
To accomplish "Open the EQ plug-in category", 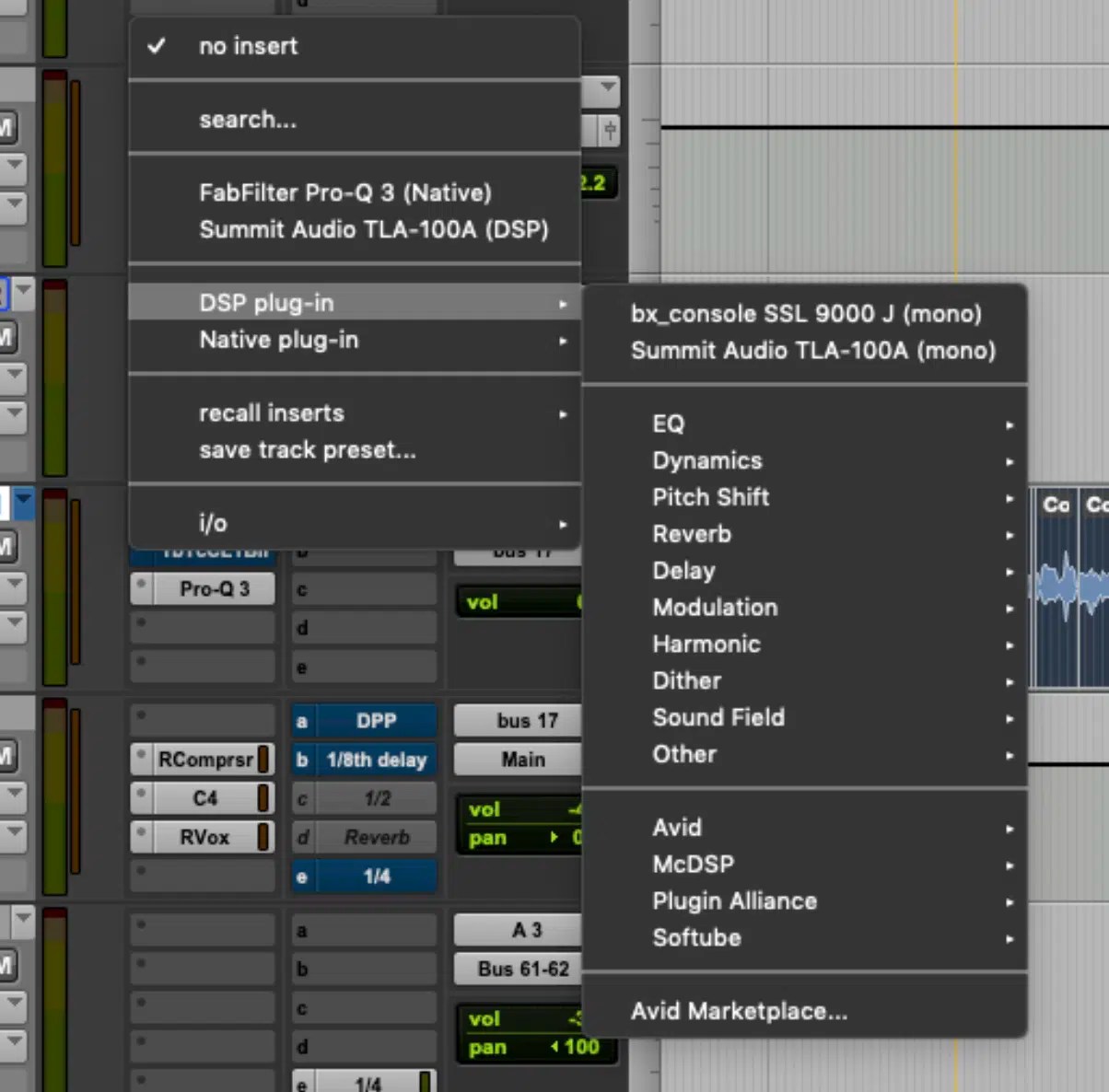I will coord(806,424).
